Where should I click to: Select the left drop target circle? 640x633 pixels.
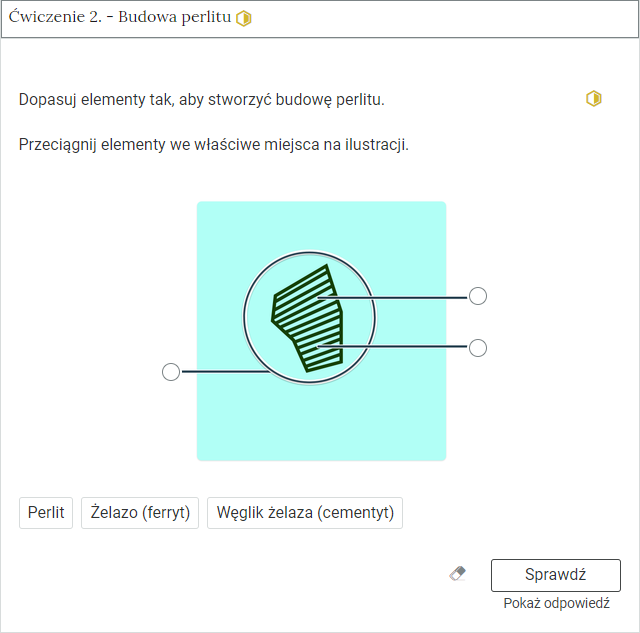171,372
